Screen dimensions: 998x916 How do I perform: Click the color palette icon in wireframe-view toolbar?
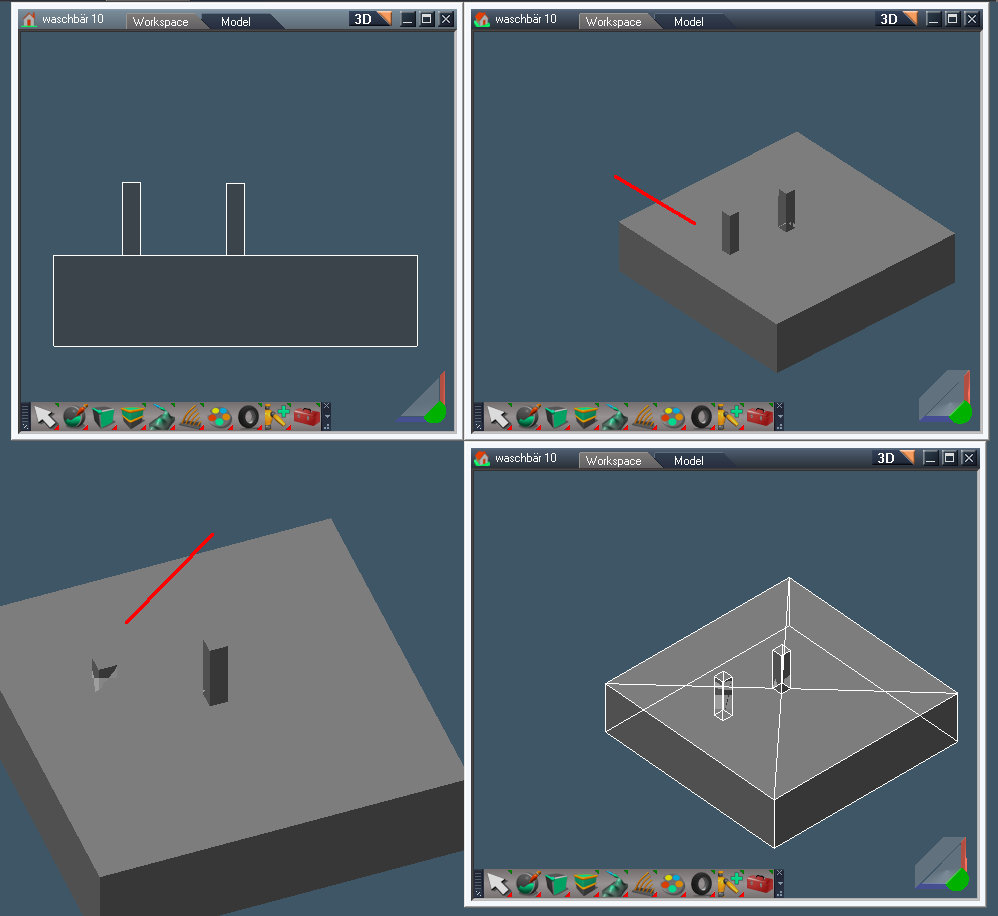pyautogui.click(x=673, y=884)
